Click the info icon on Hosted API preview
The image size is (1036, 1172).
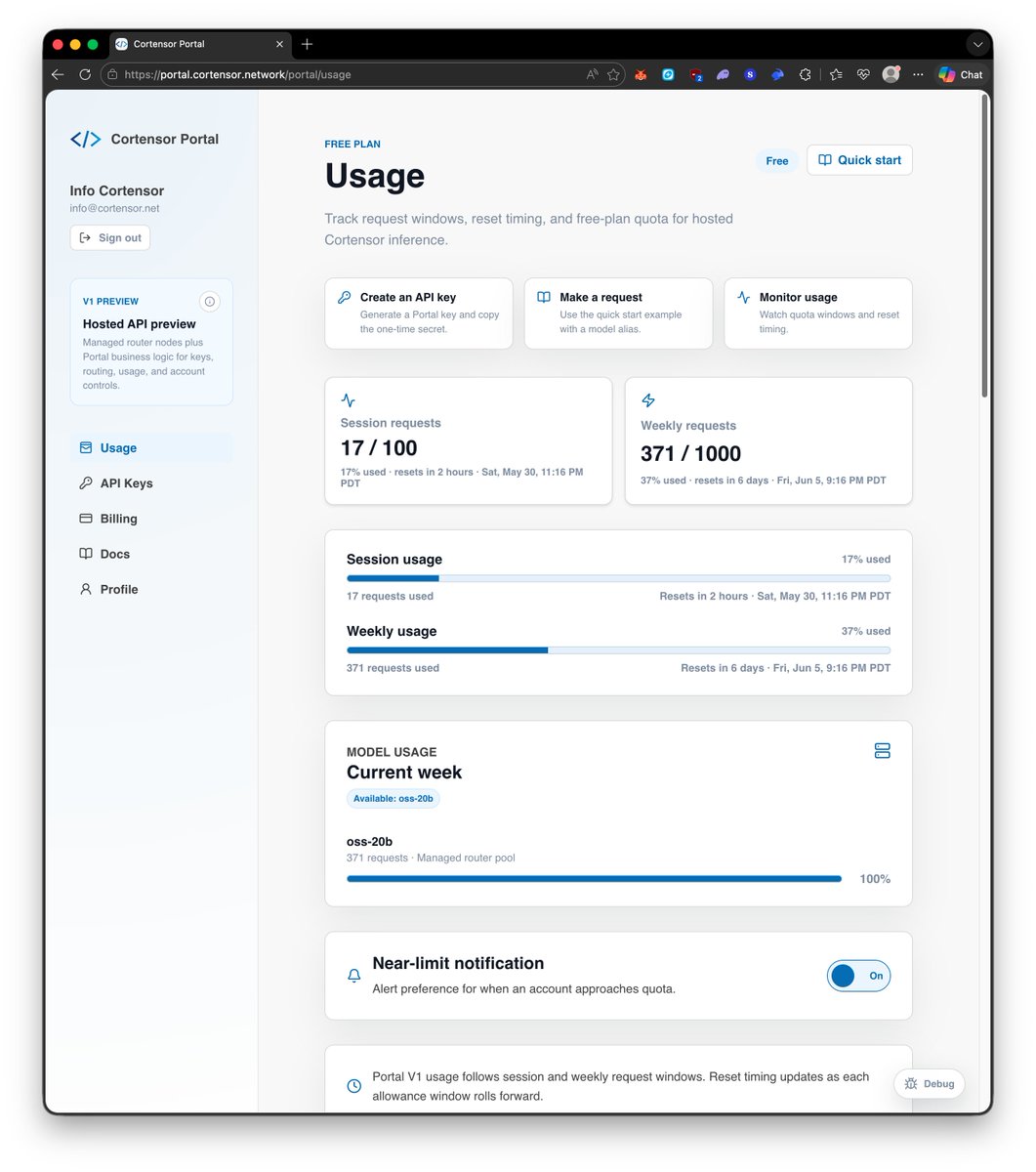[209, 302]
